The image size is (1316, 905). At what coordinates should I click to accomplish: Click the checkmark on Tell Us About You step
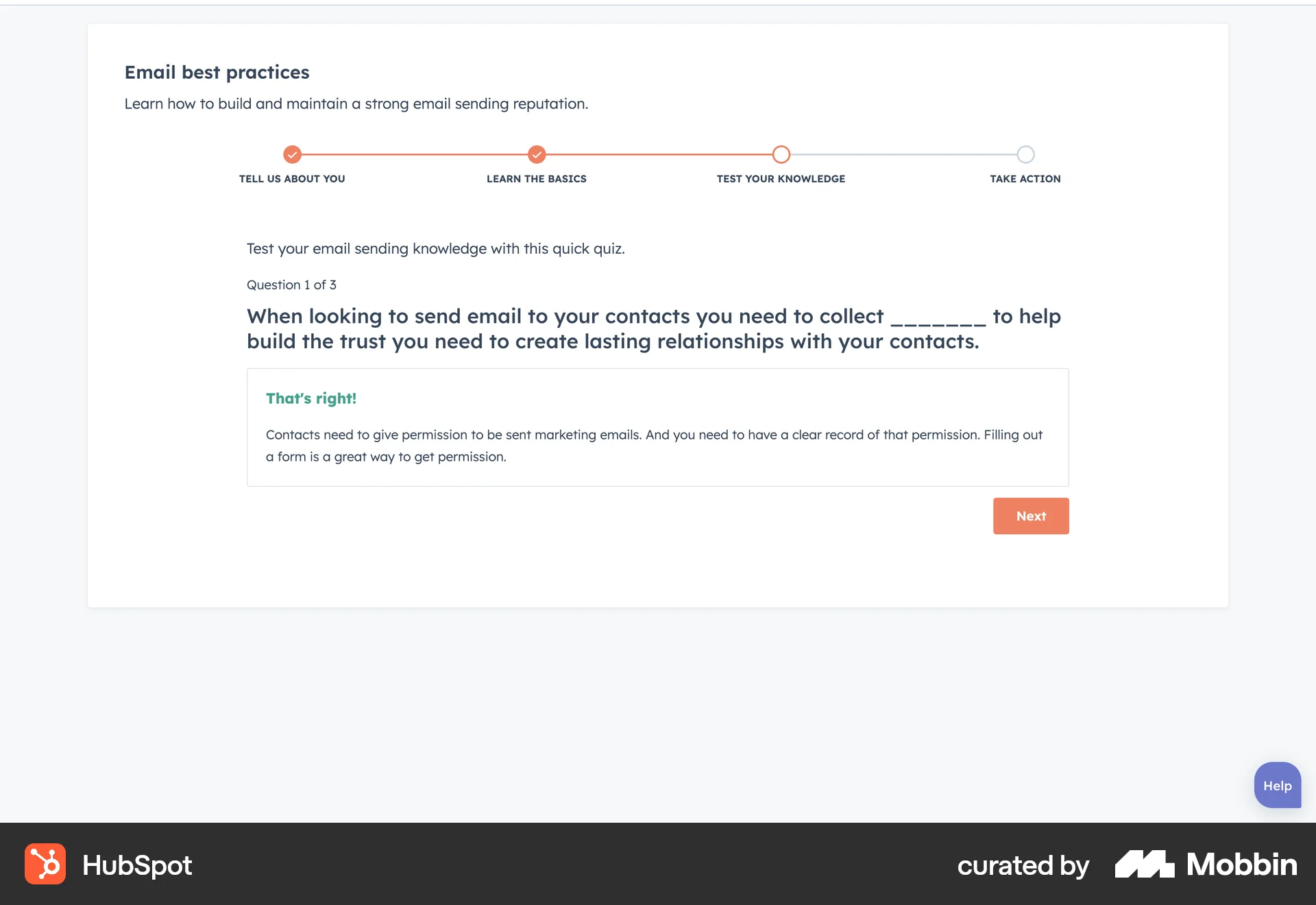tap(293, 155)
